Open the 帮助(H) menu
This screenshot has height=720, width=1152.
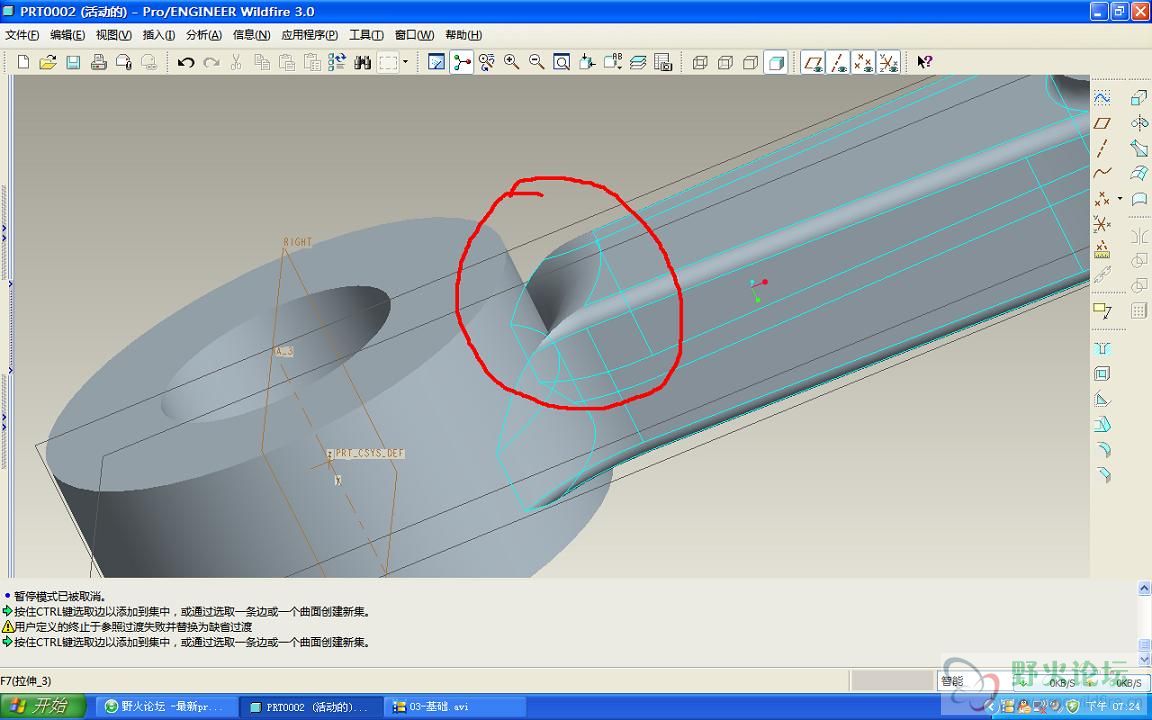tap(464, 35)
